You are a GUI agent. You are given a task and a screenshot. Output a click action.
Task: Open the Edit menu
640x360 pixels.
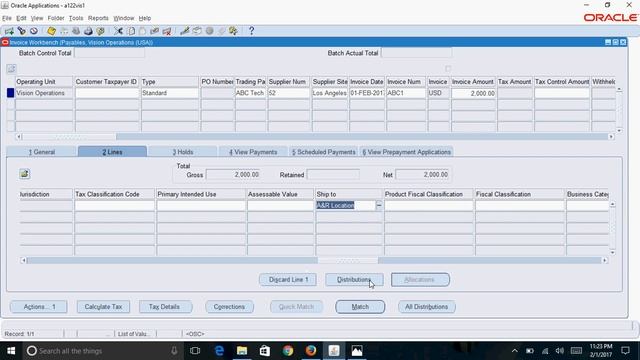pyautogui.click(x=21, y=18)
